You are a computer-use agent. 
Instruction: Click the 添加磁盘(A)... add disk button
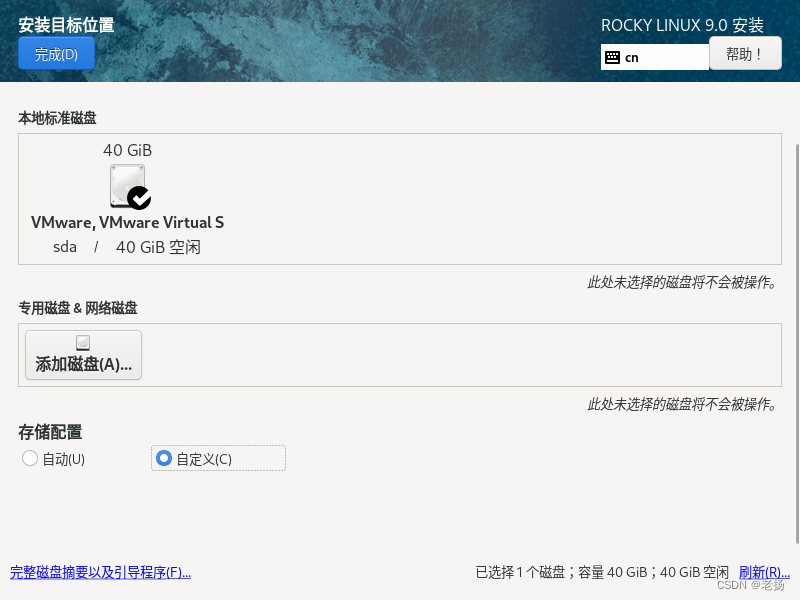click(83, 355)
